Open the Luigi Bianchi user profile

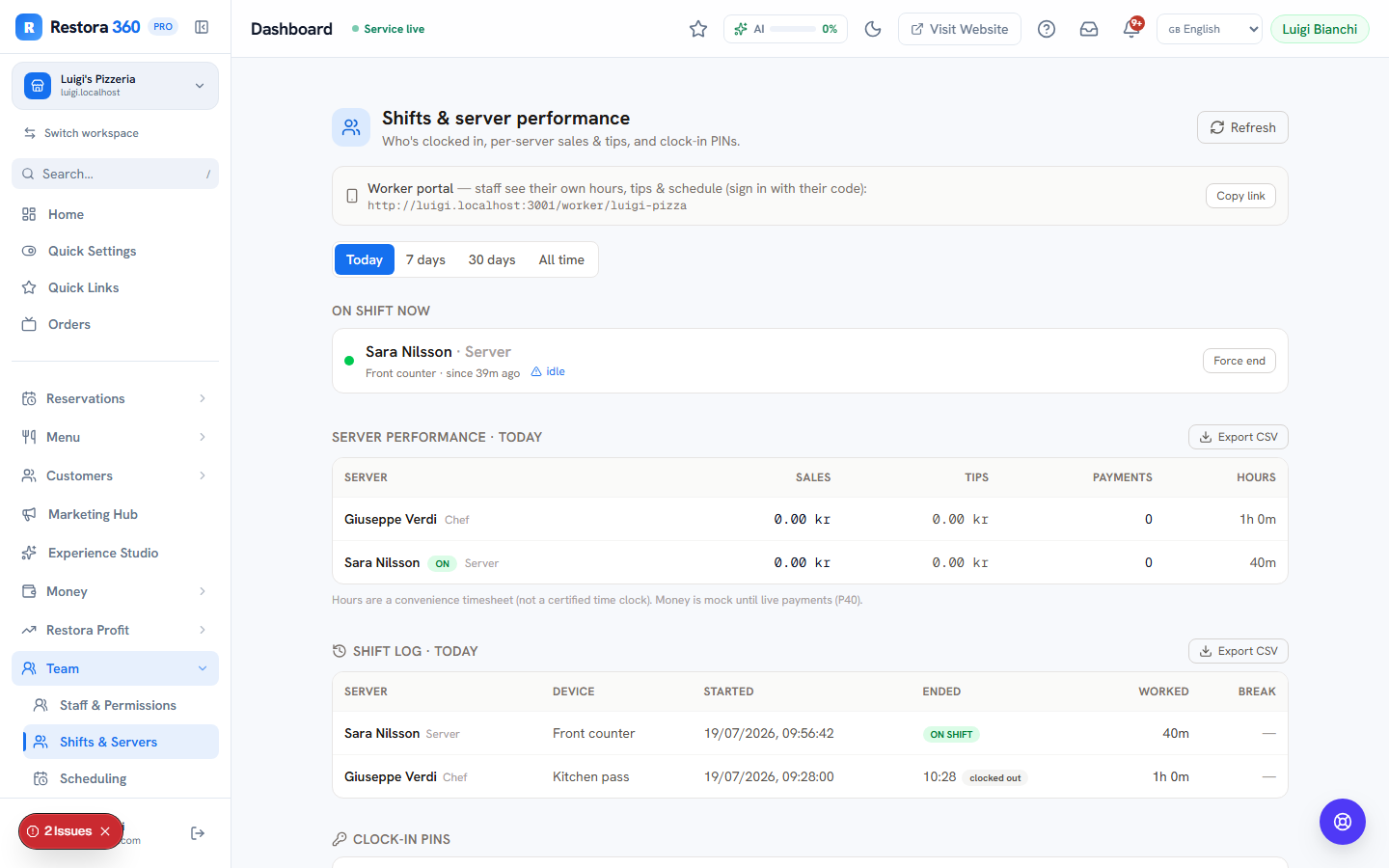[1320, 29]
